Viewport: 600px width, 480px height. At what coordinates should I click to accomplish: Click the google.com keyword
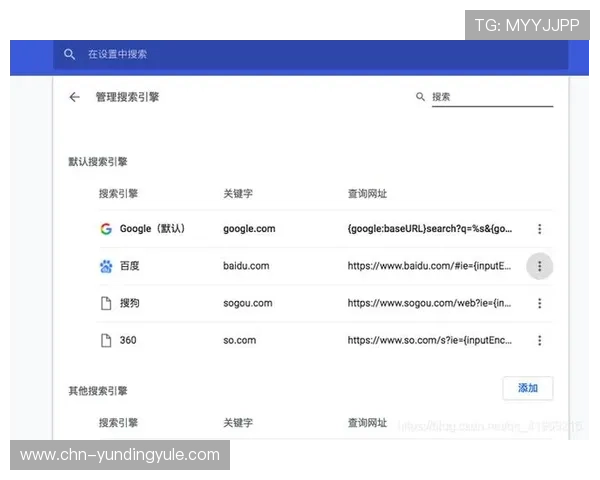(x=249, y=229)
